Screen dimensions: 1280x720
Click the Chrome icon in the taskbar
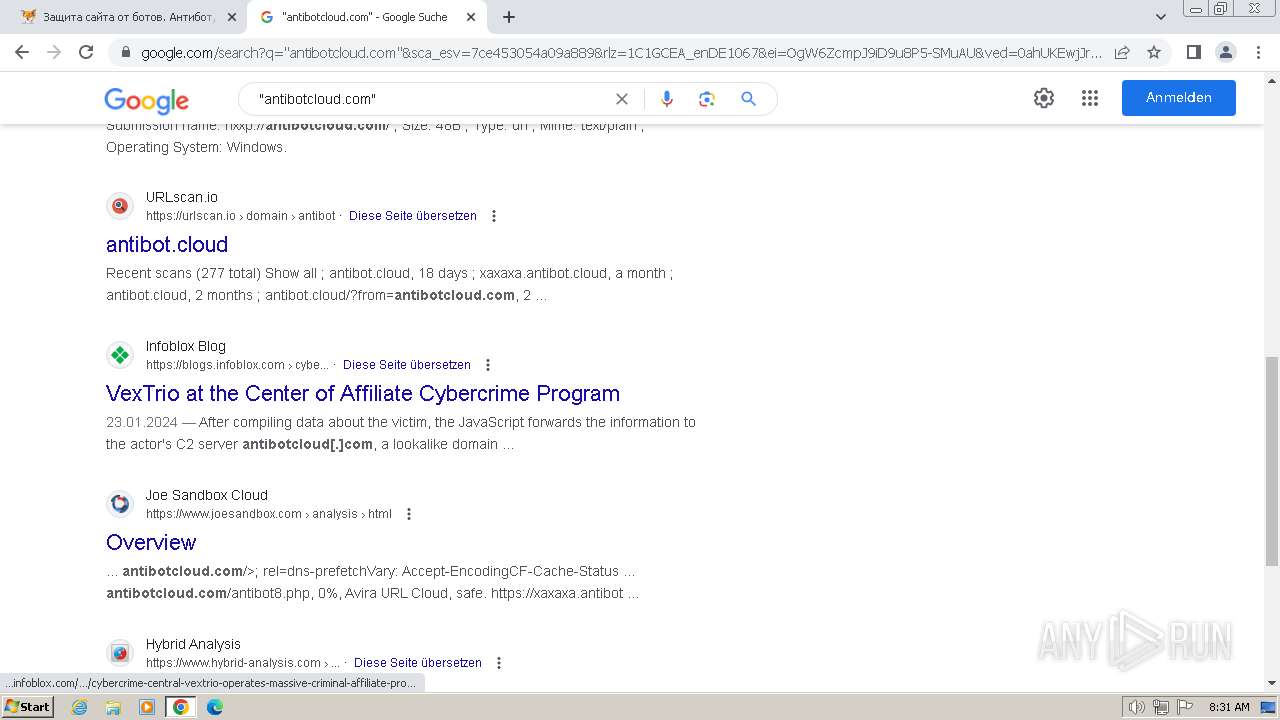(x=181, y=707)
